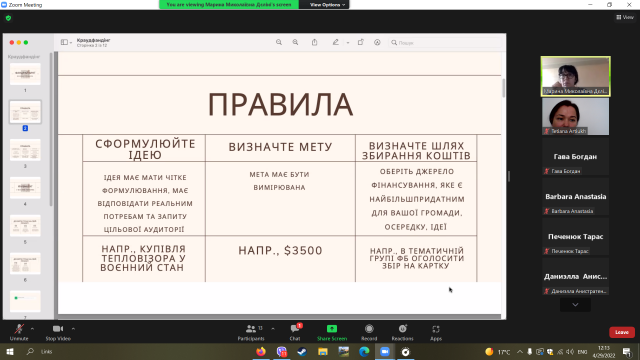The height and width of the screenshot is (360, 640).
Task: Open the notifications center icon
Action: 627,351
